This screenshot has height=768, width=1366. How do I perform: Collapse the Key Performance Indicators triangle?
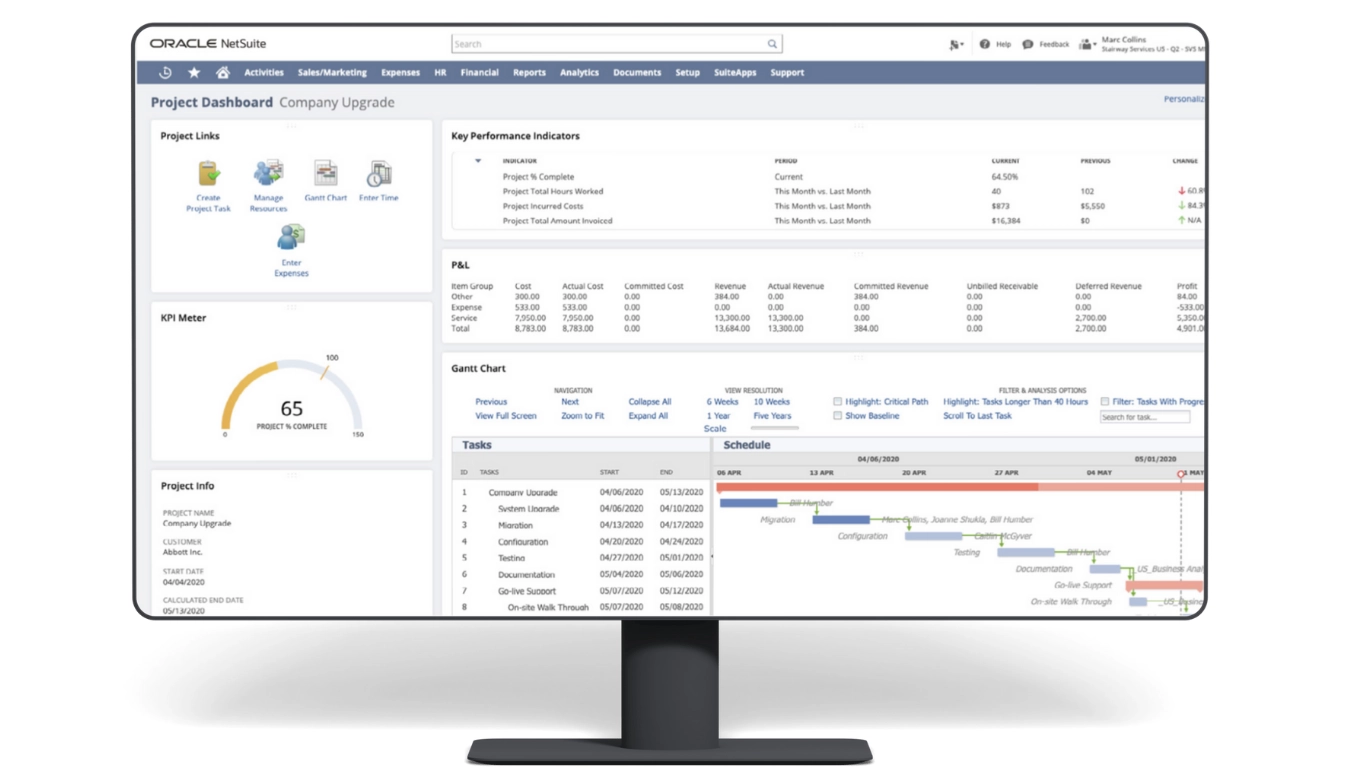(478, 161)
